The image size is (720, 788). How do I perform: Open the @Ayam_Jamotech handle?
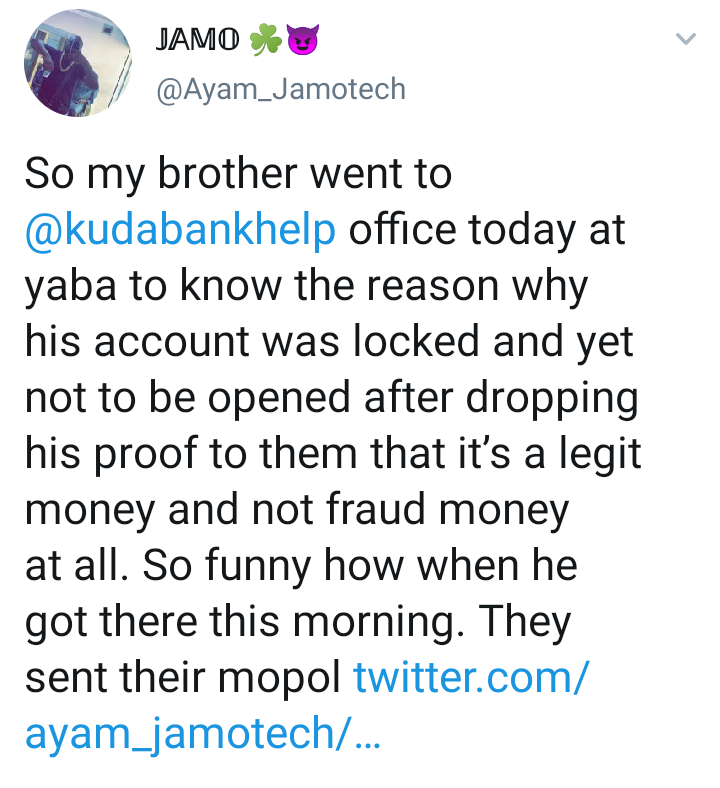pos(281,89)
